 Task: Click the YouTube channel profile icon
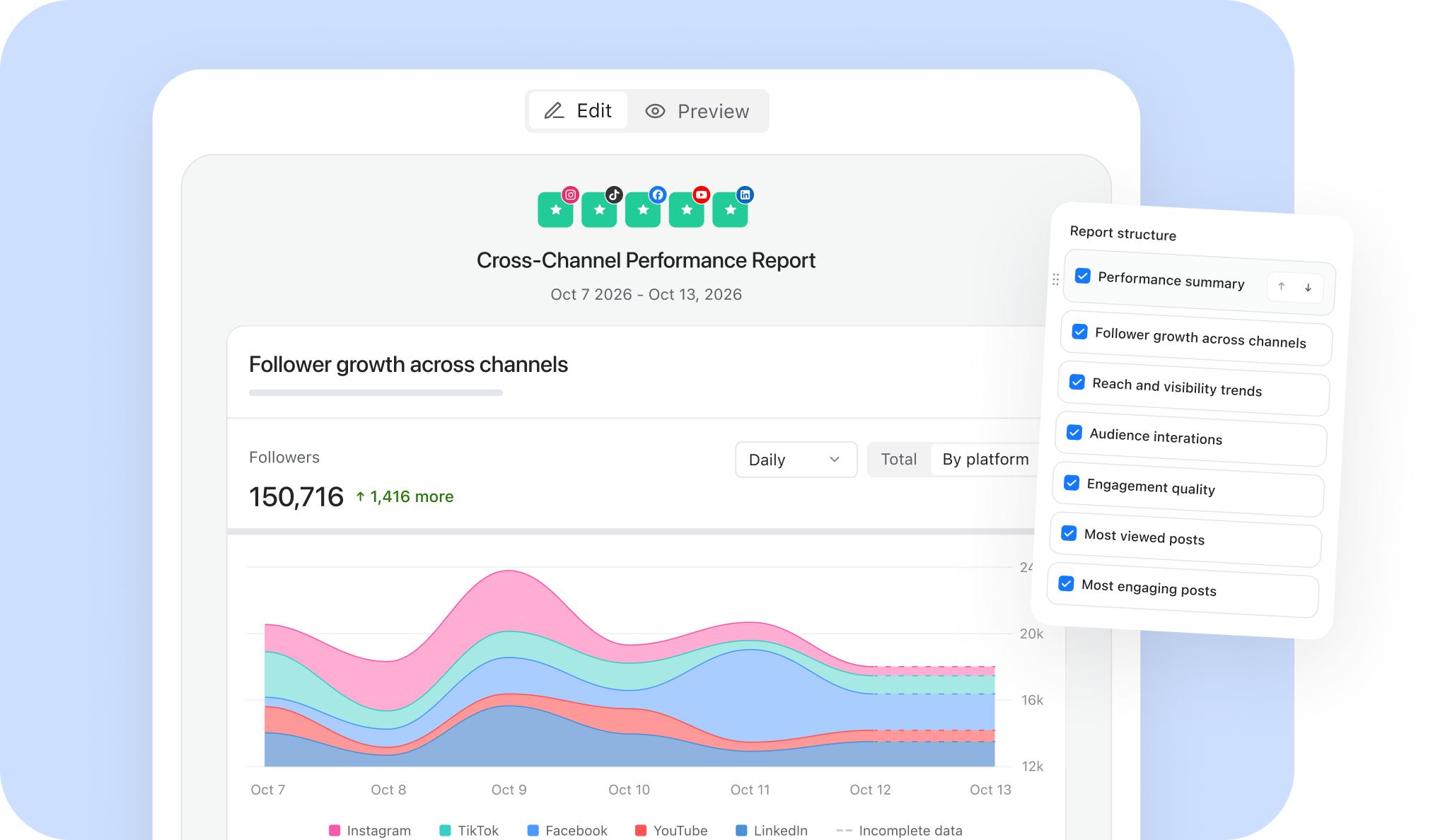(687, 209)
